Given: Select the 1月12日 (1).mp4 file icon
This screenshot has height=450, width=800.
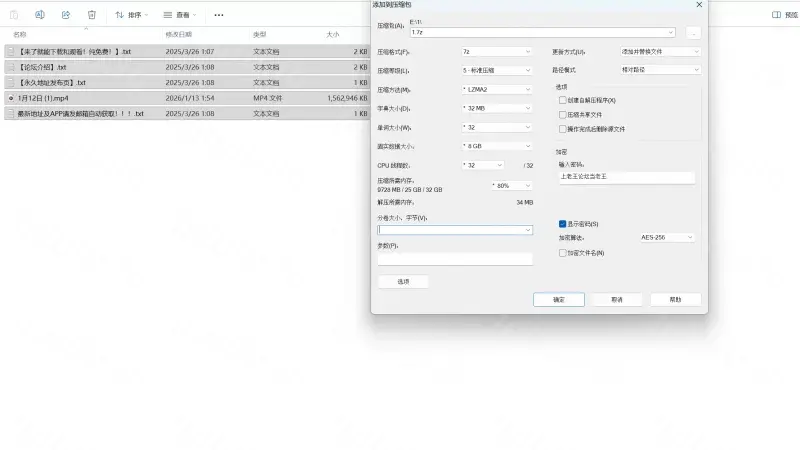Looking at the screenshot, I should point(11,99).
